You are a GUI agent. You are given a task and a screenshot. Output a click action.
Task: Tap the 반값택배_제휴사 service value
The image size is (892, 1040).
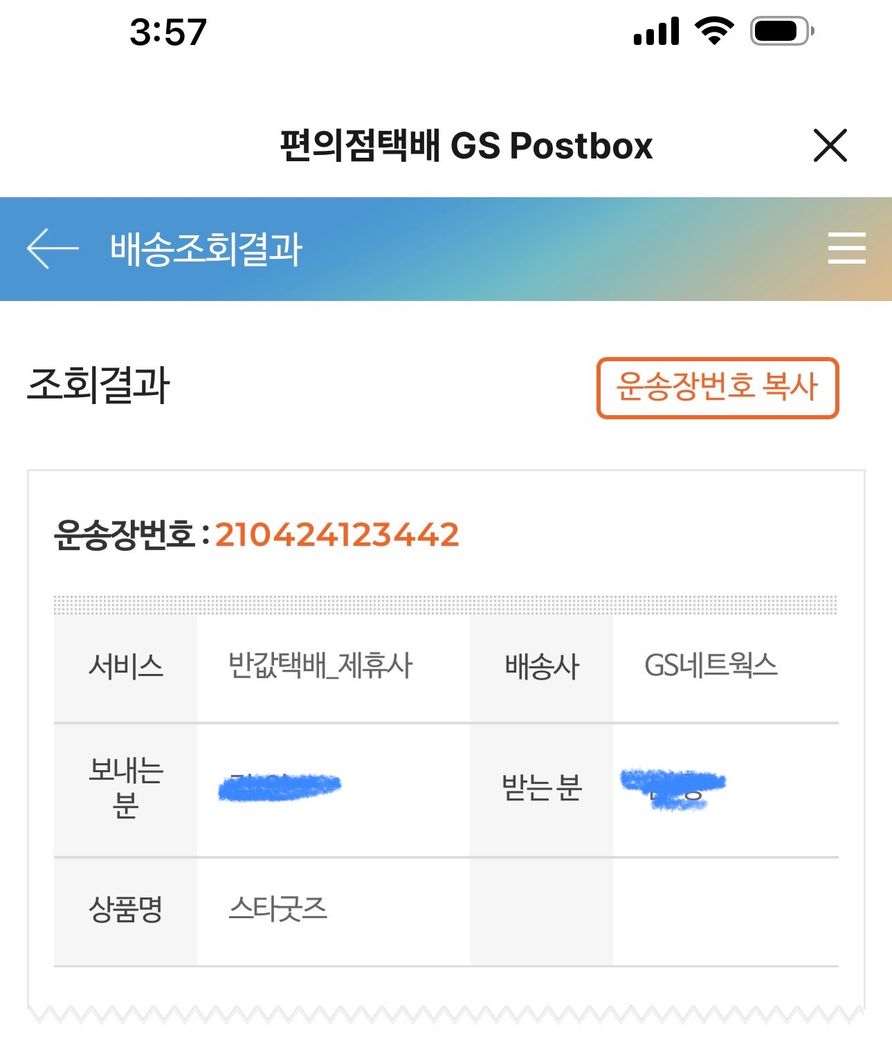(320, 666)
